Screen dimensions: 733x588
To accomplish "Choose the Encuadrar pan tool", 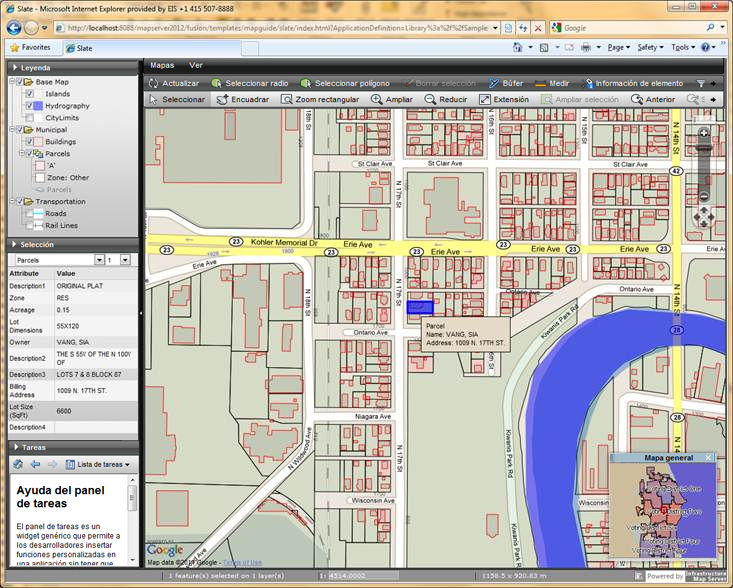I will 243,99.
